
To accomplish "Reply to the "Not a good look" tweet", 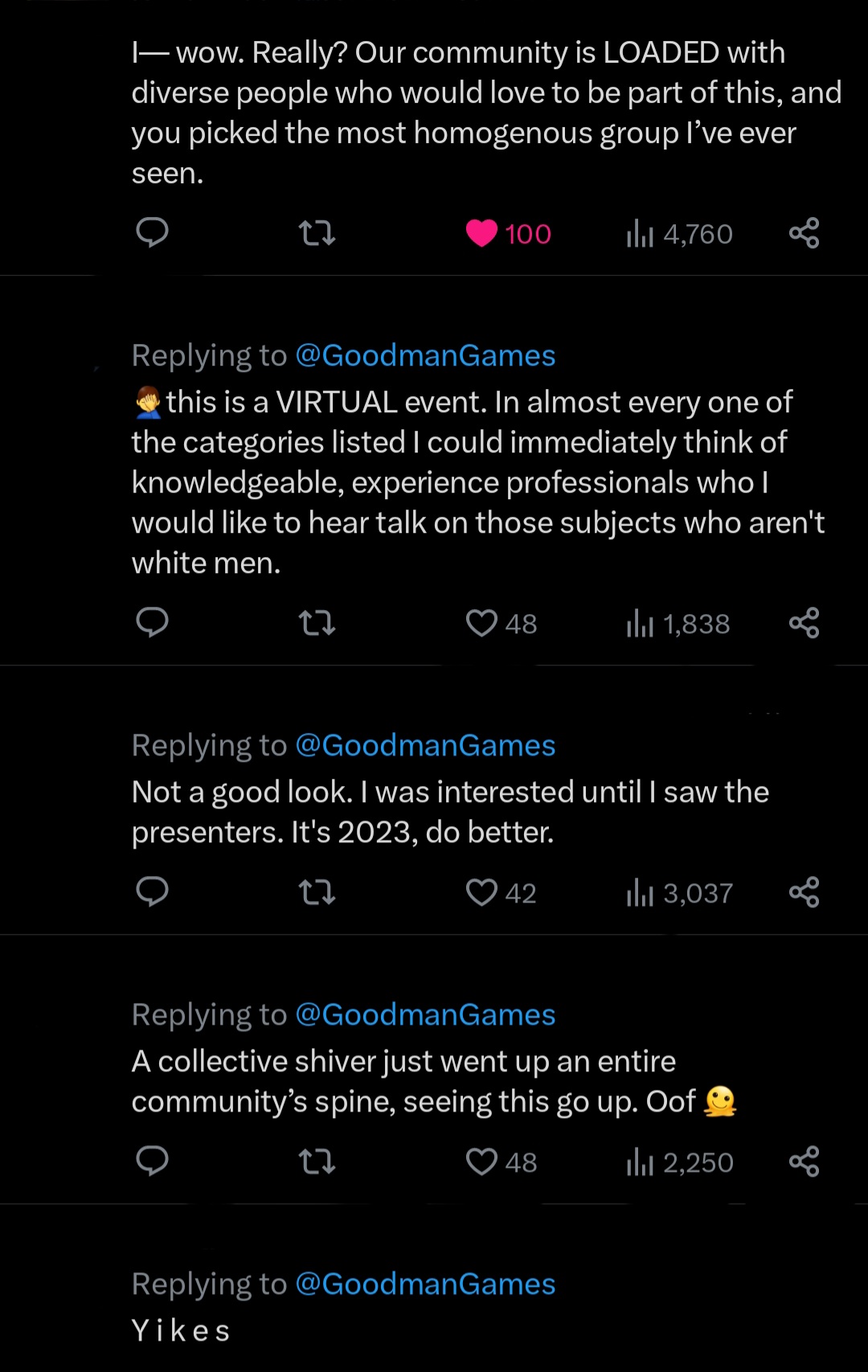I will click(x=152, y=892).
